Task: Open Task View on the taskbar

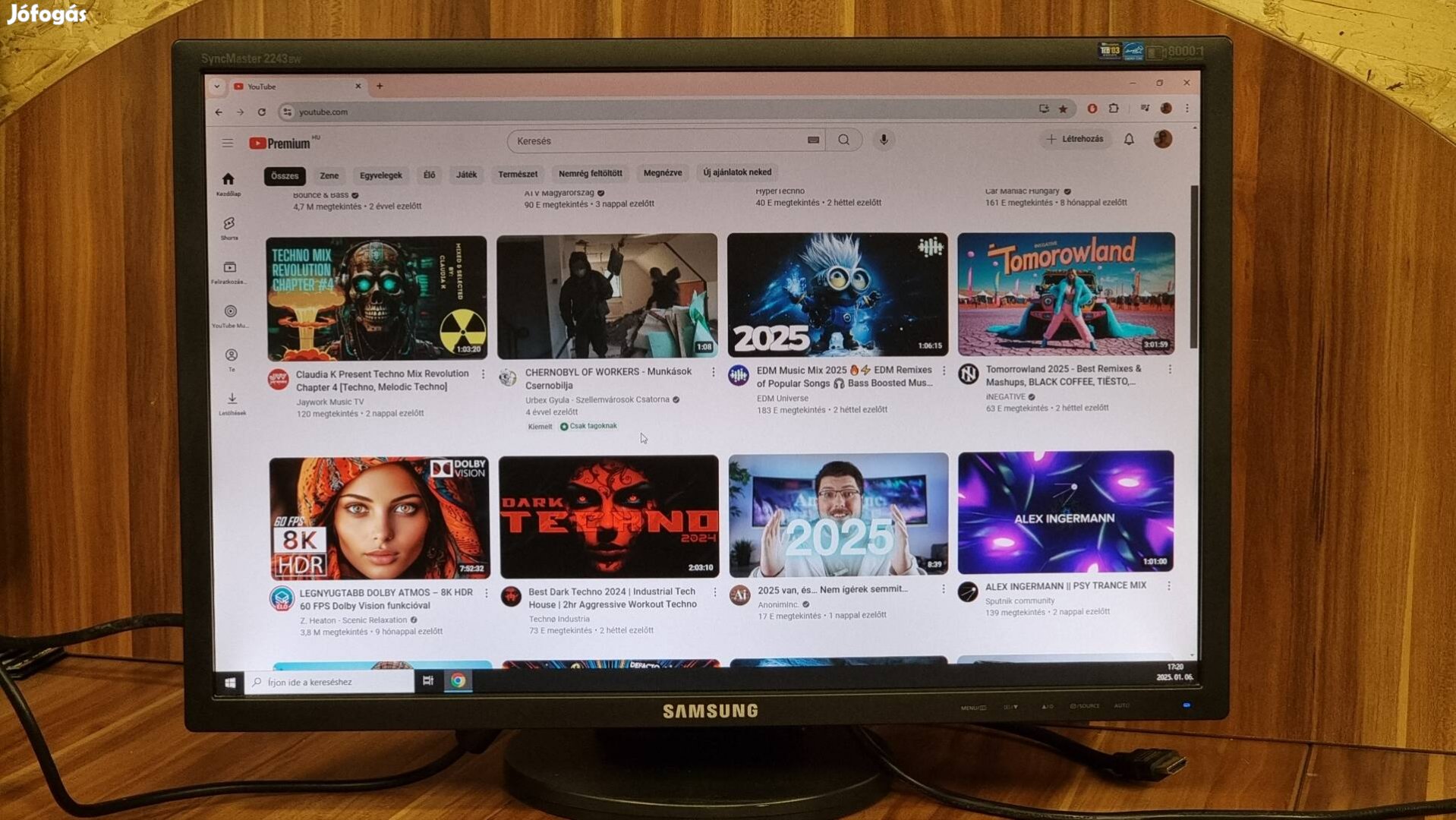Action: [x=428, y=681]
